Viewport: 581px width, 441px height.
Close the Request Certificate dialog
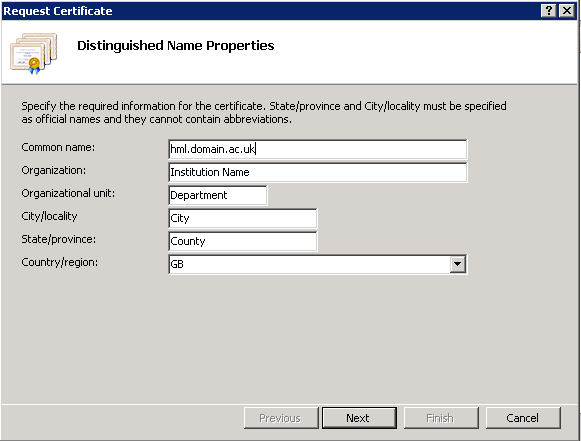567,11
